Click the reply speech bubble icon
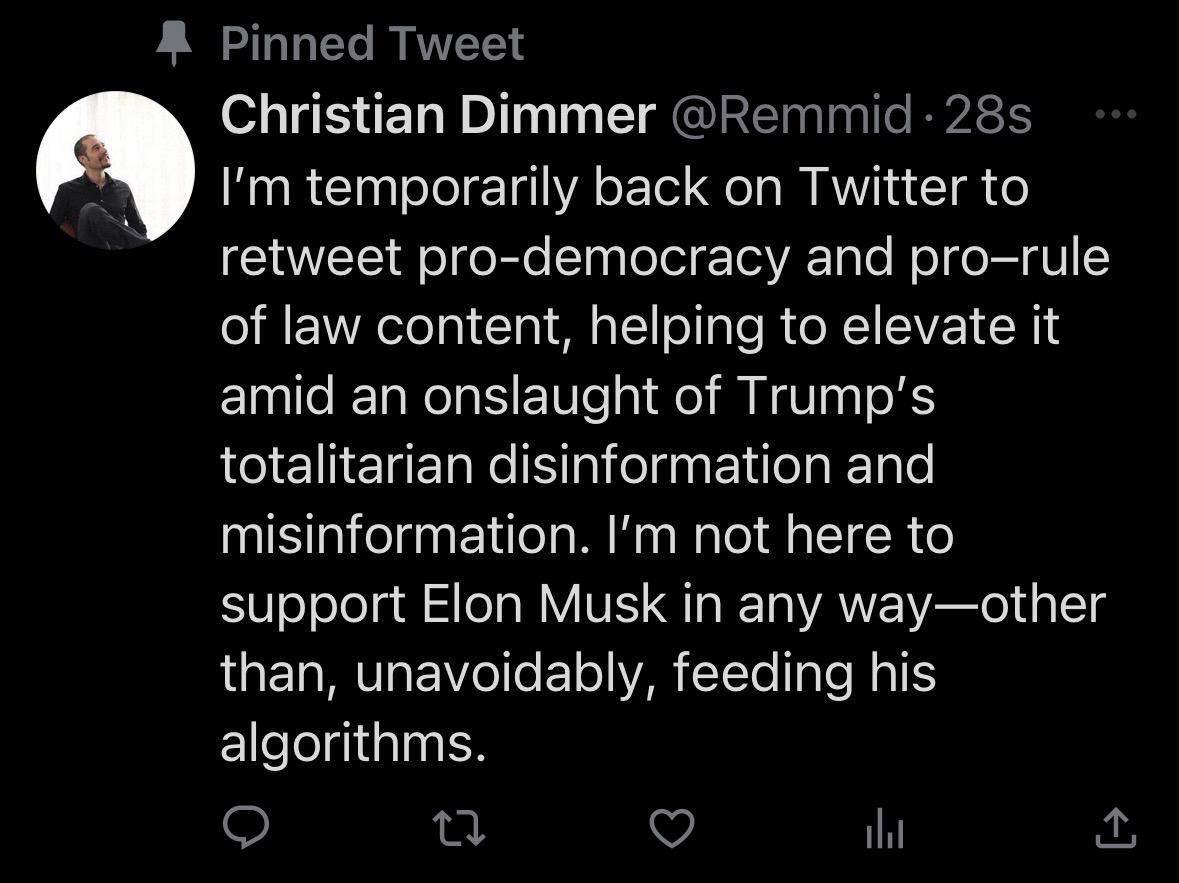 [245, 827]
